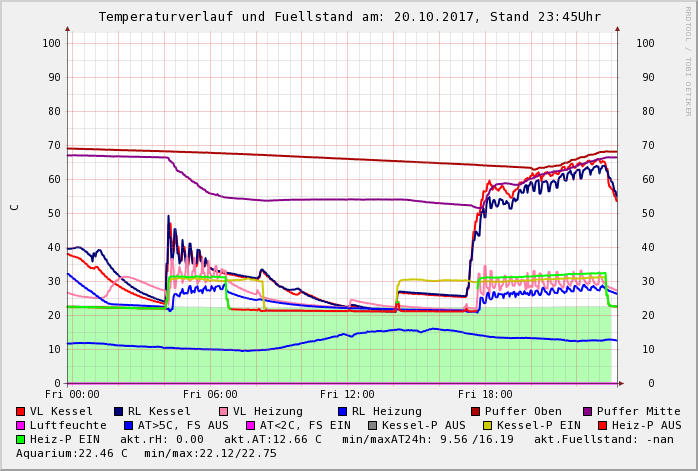Image resolution: width=698 pixels, height=471 pixels.
Task: Click the green Heiz-P EIN legend swatch
Action: pyautogui.click(x=21, y=439)
